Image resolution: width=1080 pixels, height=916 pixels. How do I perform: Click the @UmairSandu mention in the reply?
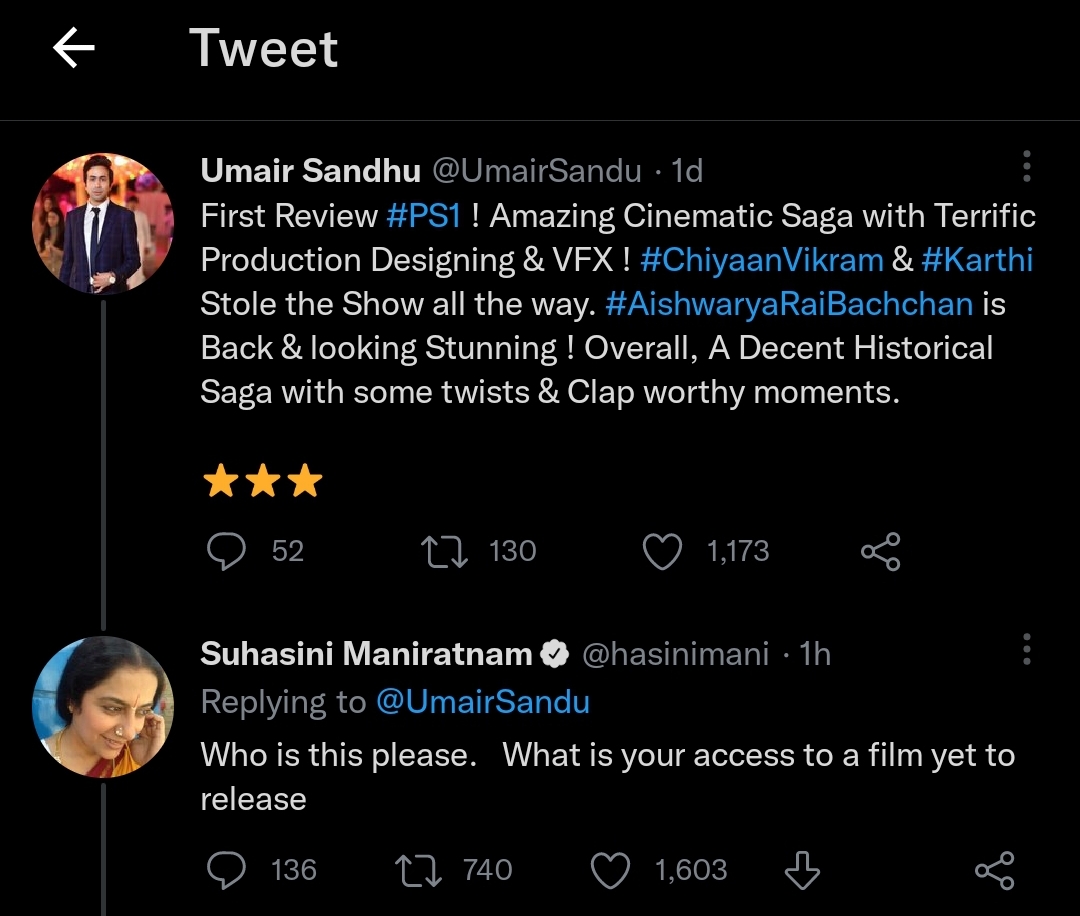point(483,702)
